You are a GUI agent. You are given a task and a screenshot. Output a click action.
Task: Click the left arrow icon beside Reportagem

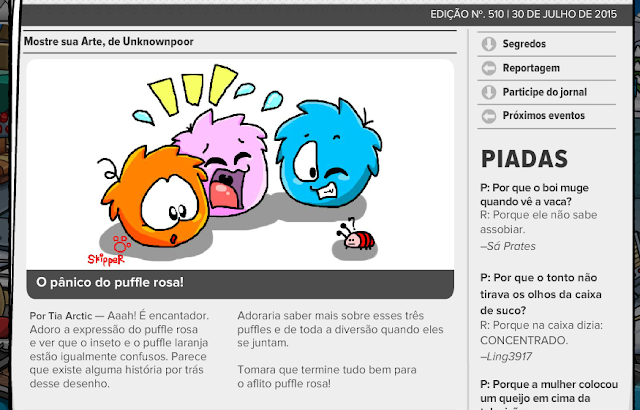click(489, 68)
